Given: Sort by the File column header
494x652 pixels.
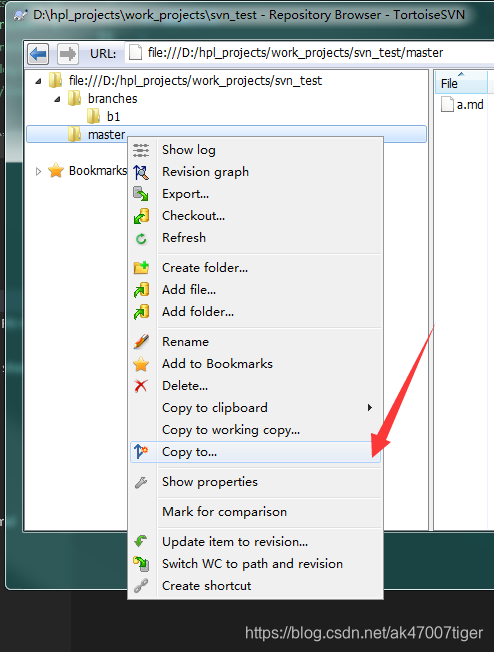Looking at the screenshot, I should click(461, 83).
